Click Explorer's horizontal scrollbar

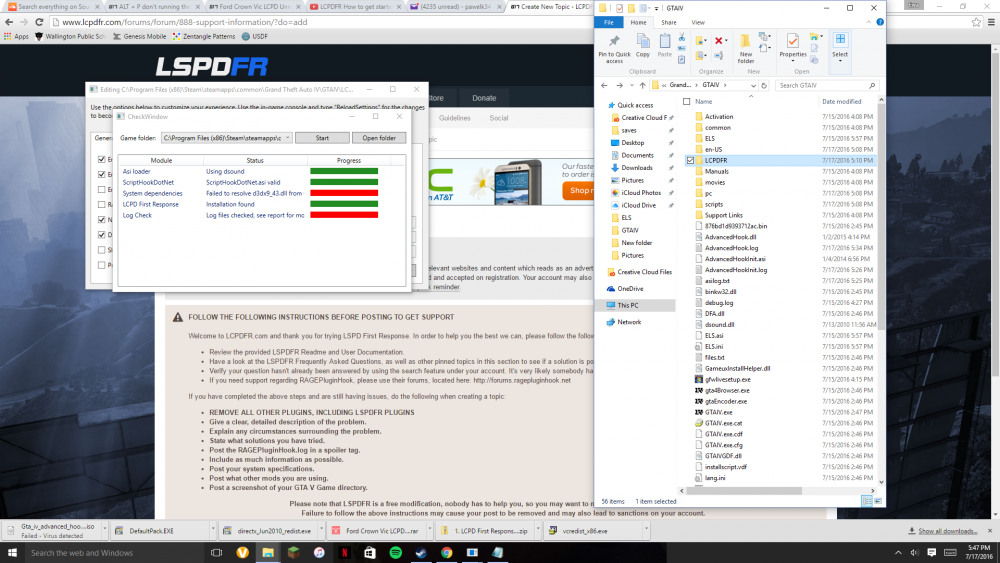coord(744,491)
